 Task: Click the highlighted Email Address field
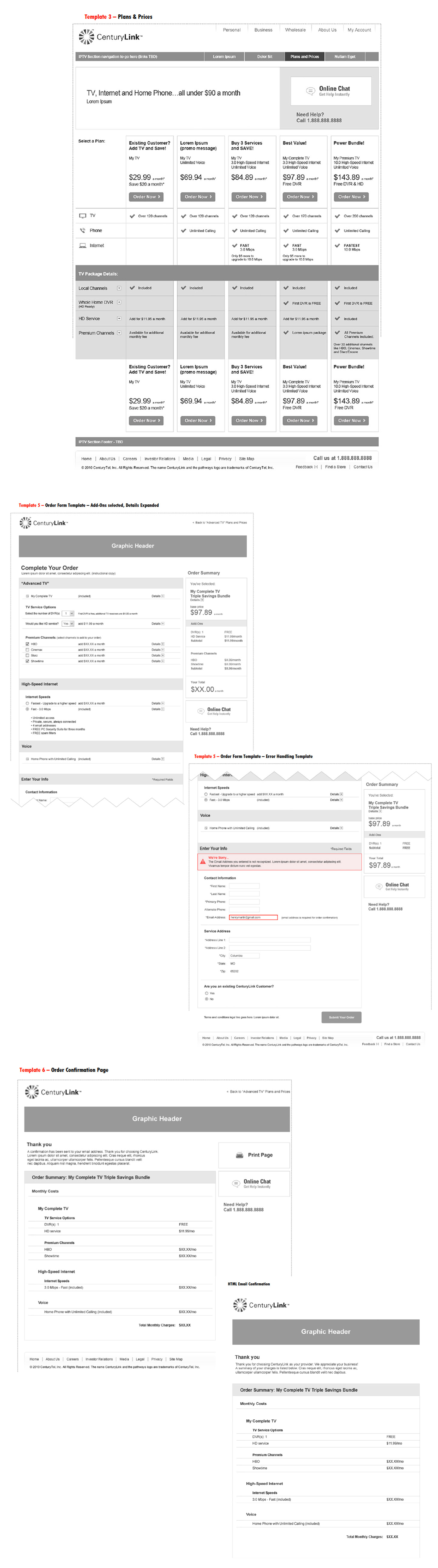(253, 917)
